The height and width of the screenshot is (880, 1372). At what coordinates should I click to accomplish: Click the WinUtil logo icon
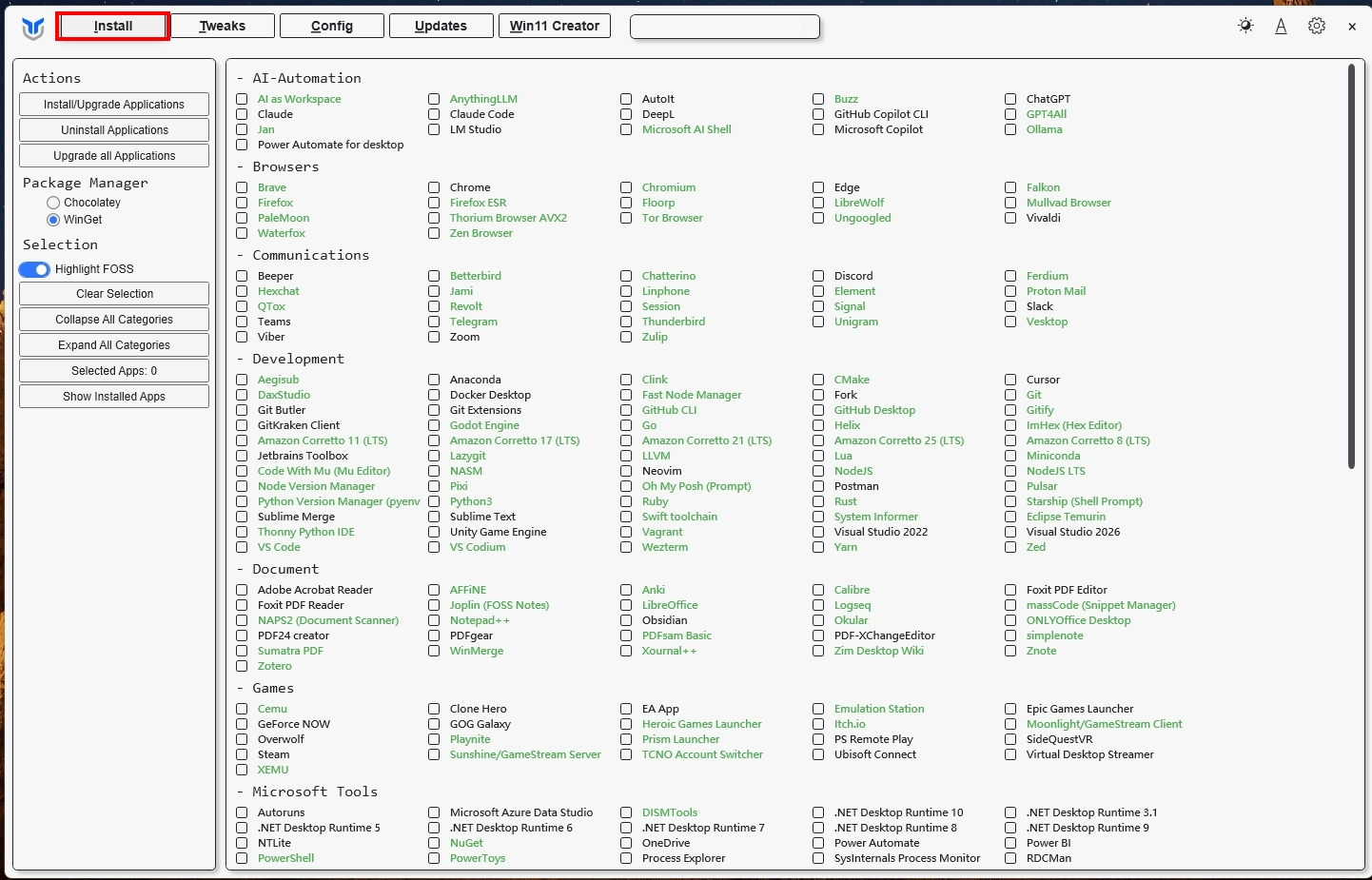click(33, 29)
